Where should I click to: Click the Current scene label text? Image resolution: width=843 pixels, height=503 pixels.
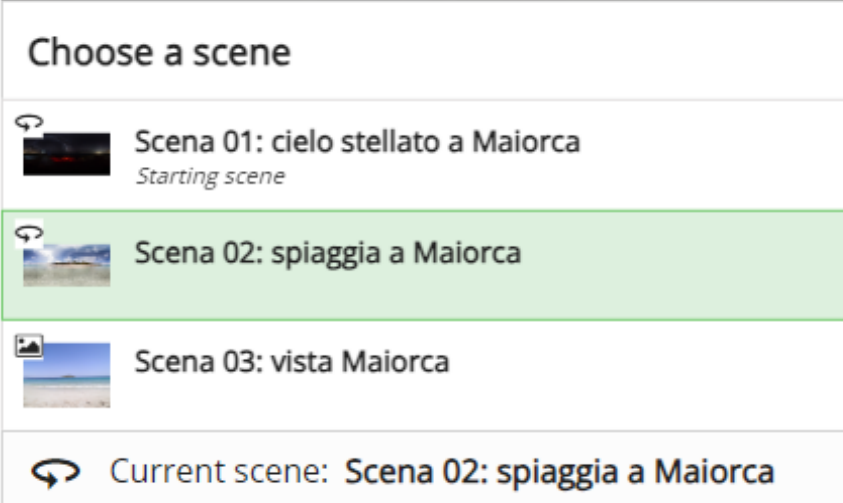[x=219, y=471]
